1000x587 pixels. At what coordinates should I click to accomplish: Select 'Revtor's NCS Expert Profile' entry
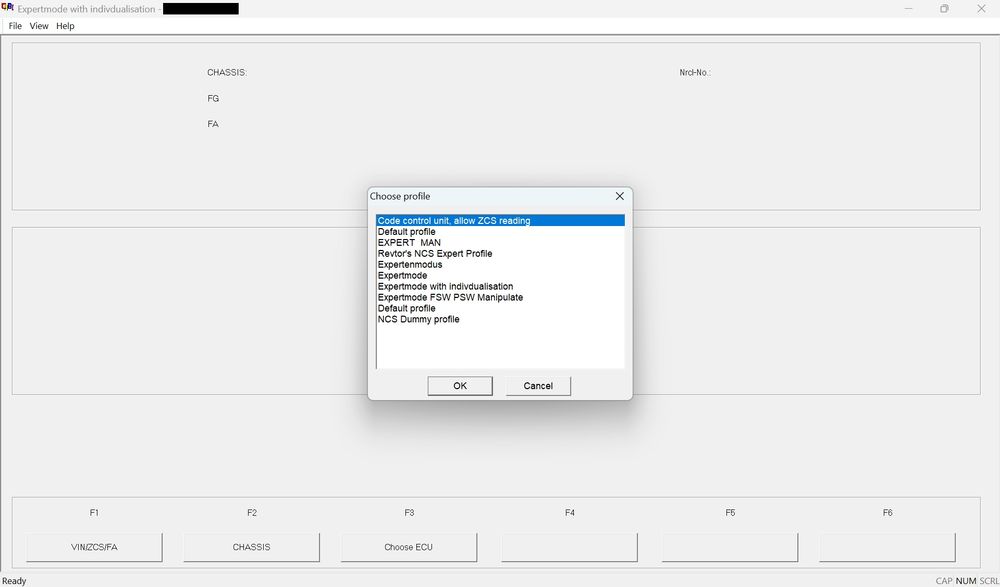[500, 253]
